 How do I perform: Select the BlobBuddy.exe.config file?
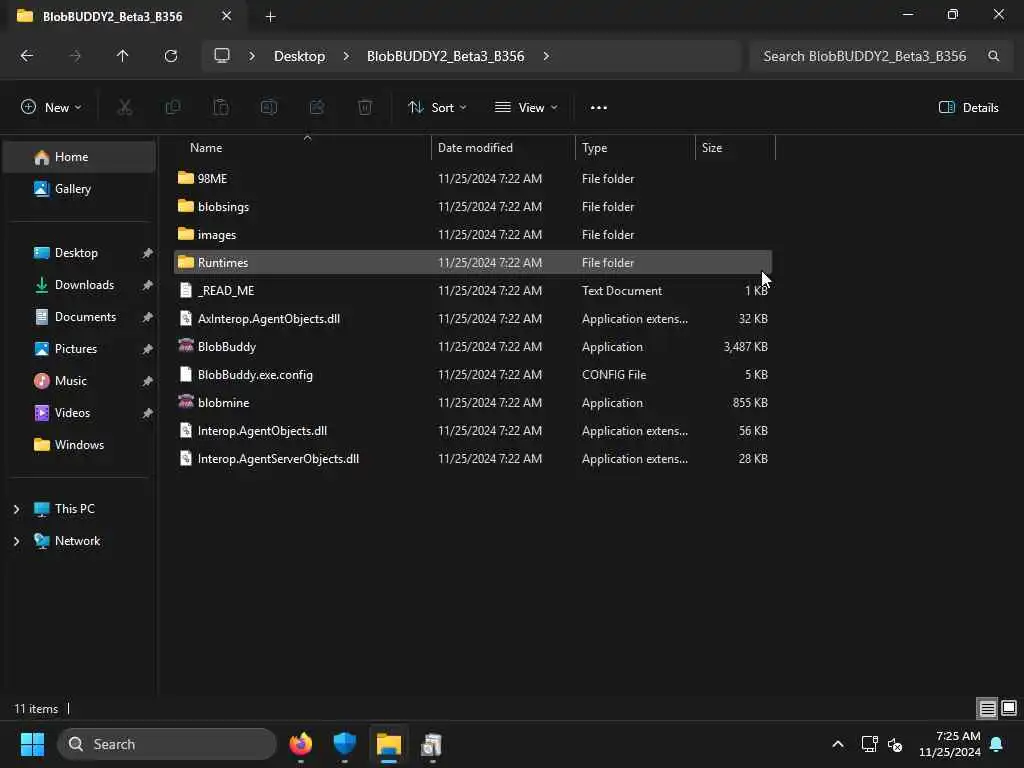473,375
